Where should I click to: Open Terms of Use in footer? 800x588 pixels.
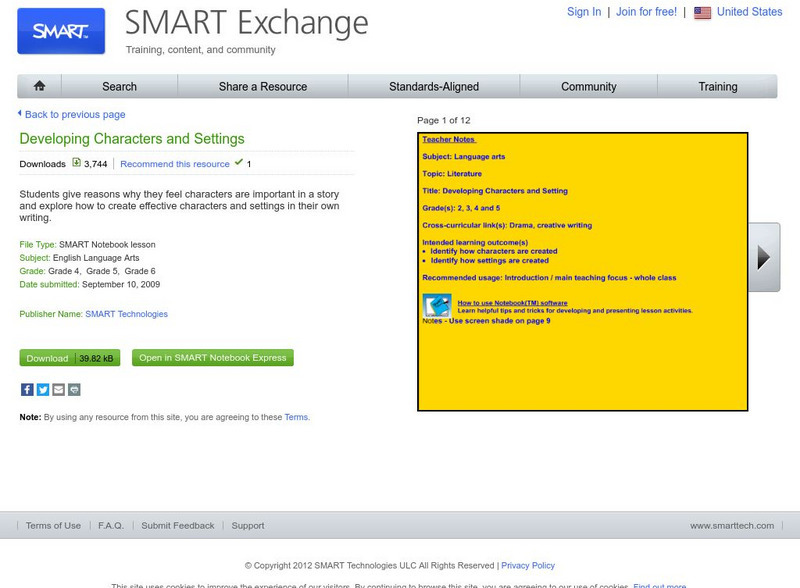pos(54,525)
